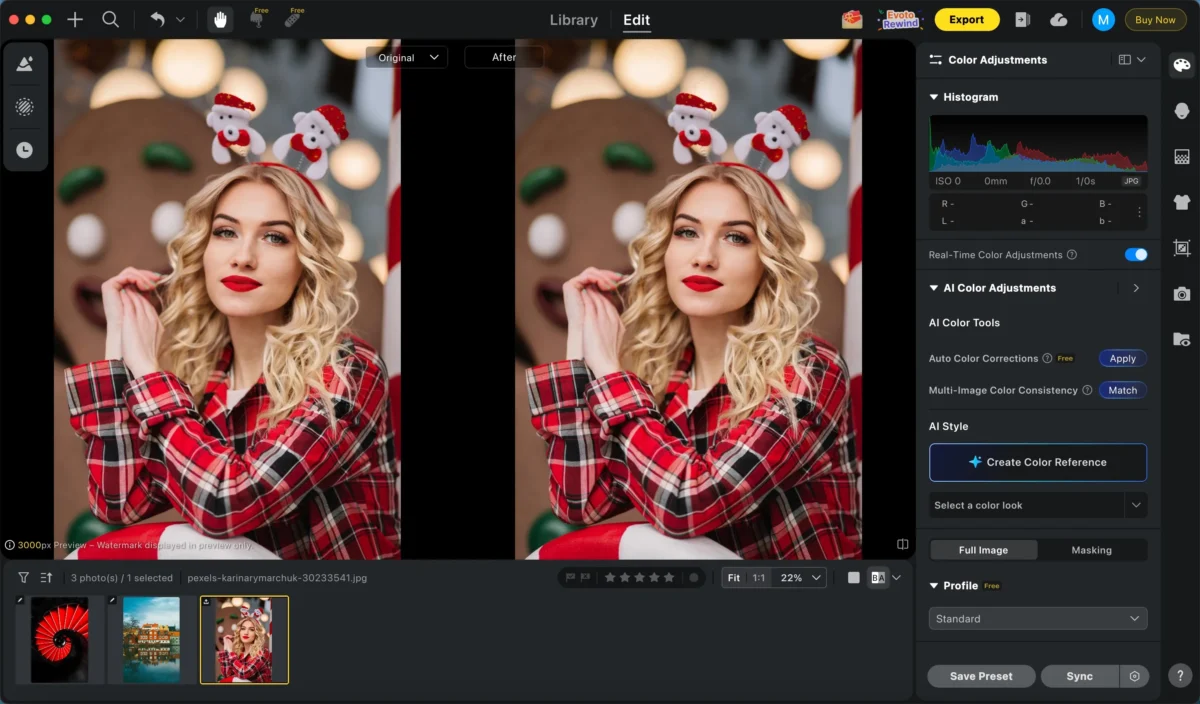Image resolution: width=1200 pixels, height=704 pixels.
Task: Select the red spiral thumbnail
Action: tap(60, 640)
